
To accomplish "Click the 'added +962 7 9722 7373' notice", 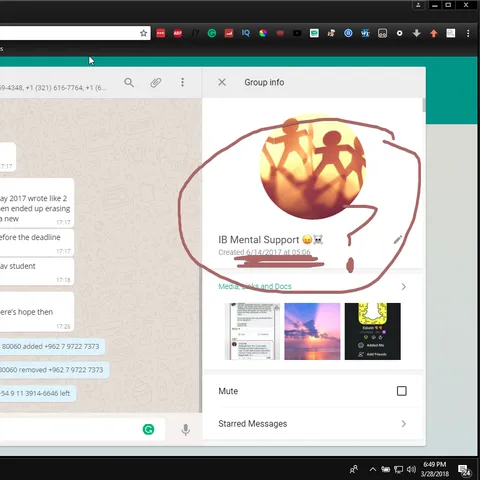I will point(52,347).
